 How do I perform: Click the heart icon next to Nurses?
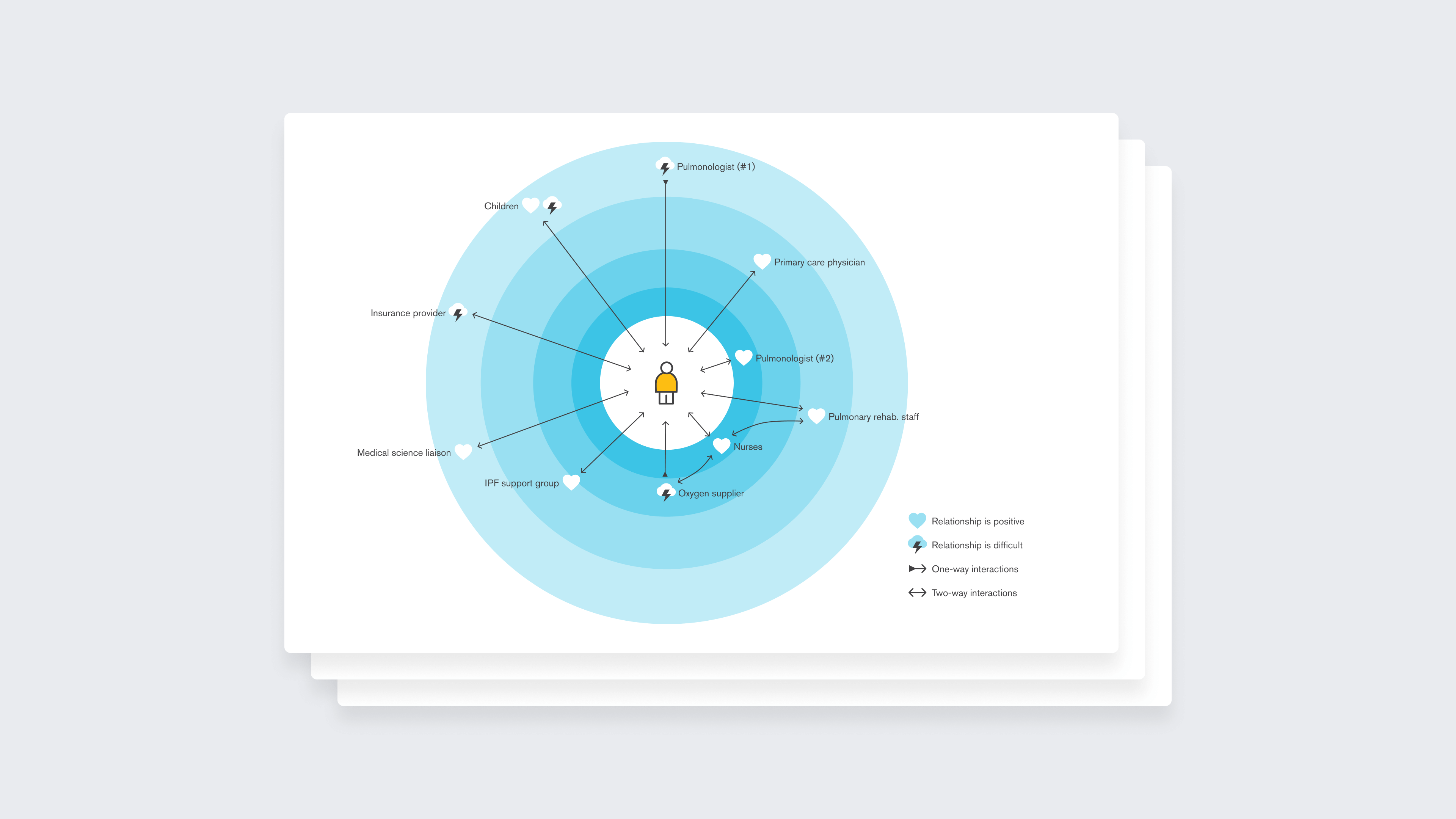coord(722,446)
